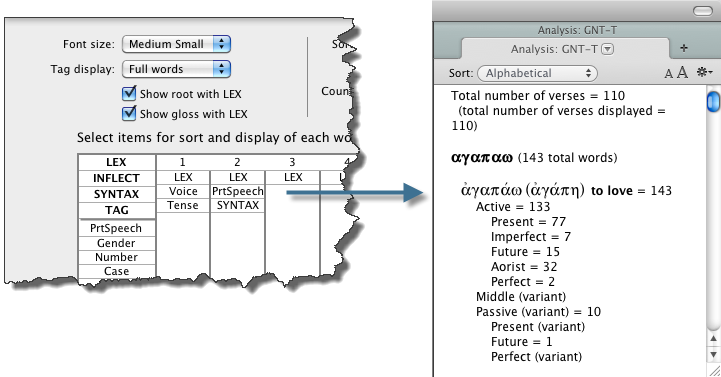
Task: Expand the tab's small triangle menu button
Action: [x=608, y=49]
